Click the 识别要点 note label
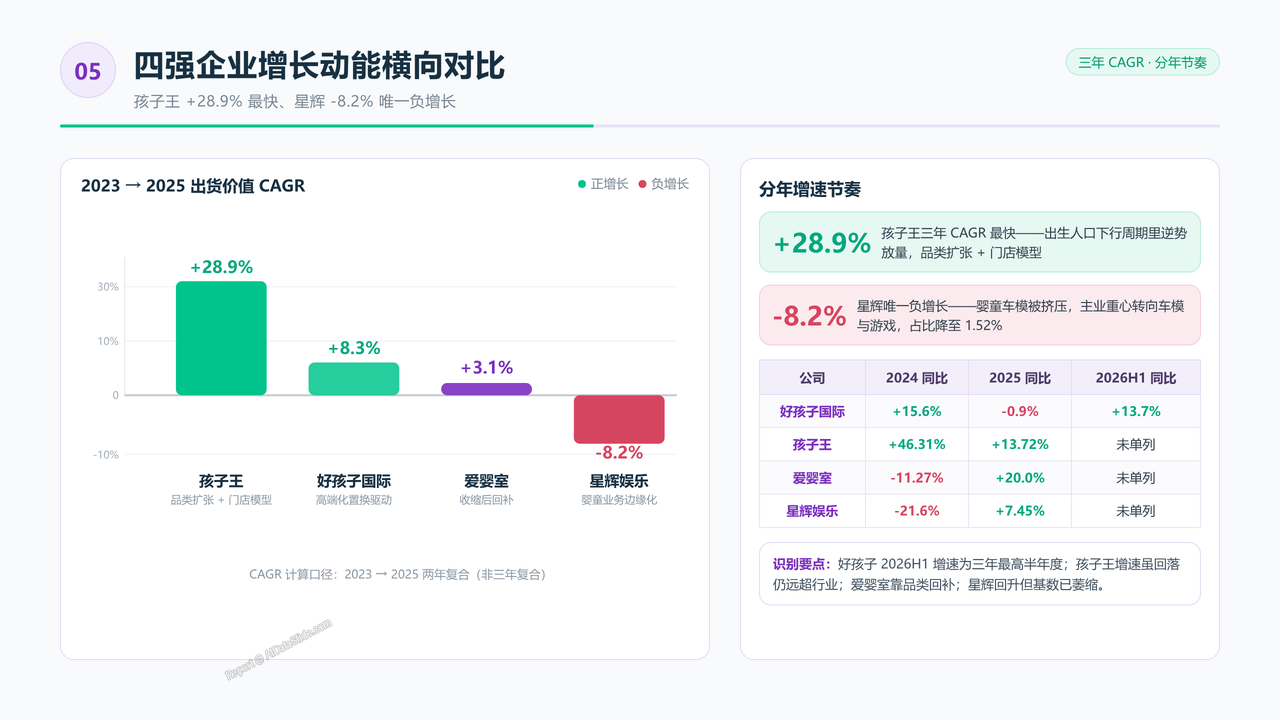Image resolution: width=1280 pixels, height=720 pixels. pyautogui.click(x=801, y=564)
